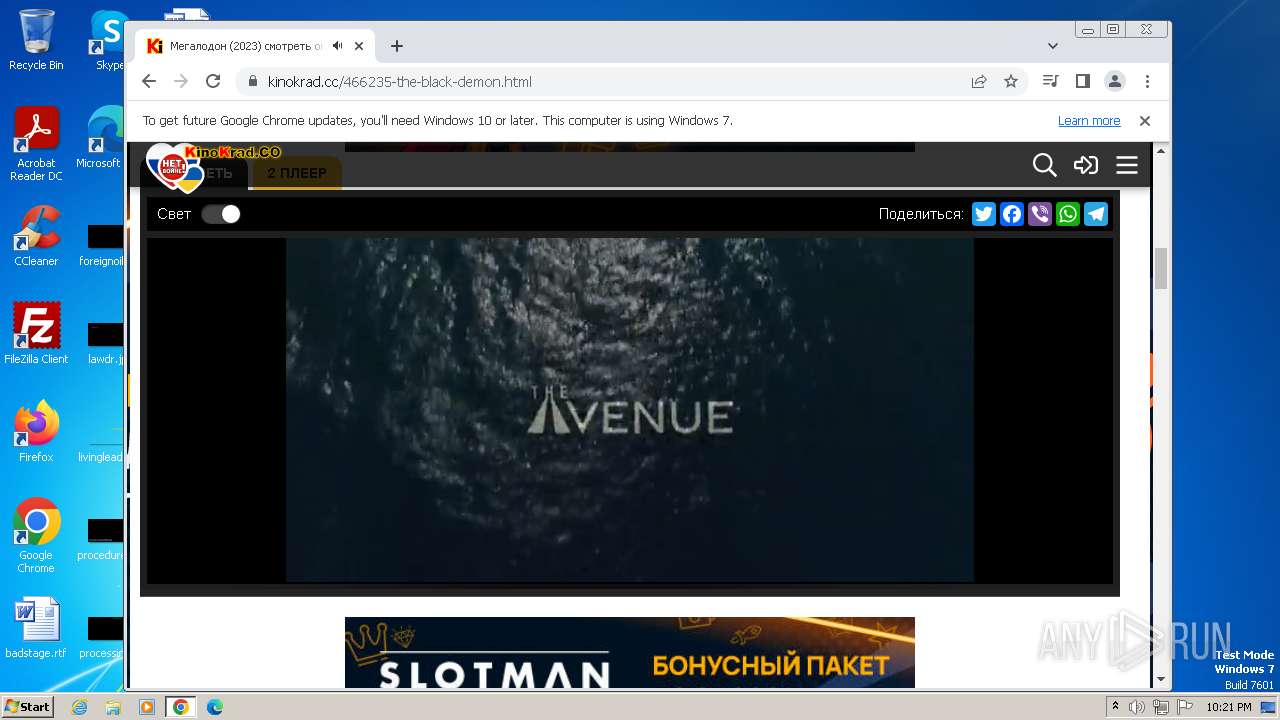
Task: Open FileZilla Client shortcut
Action: coord(36,333)
